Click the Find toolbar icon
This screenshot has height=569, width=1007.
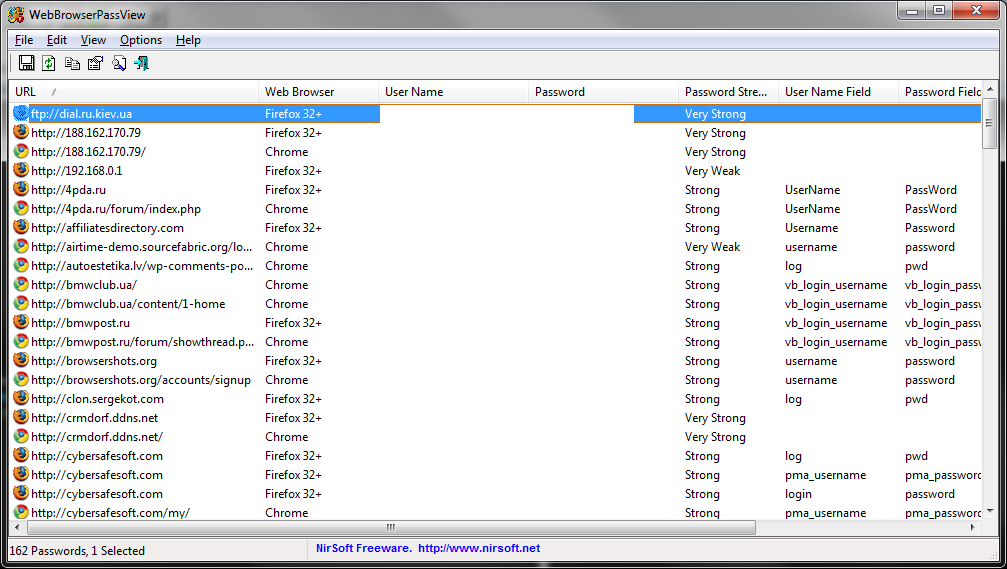point(119,63)
